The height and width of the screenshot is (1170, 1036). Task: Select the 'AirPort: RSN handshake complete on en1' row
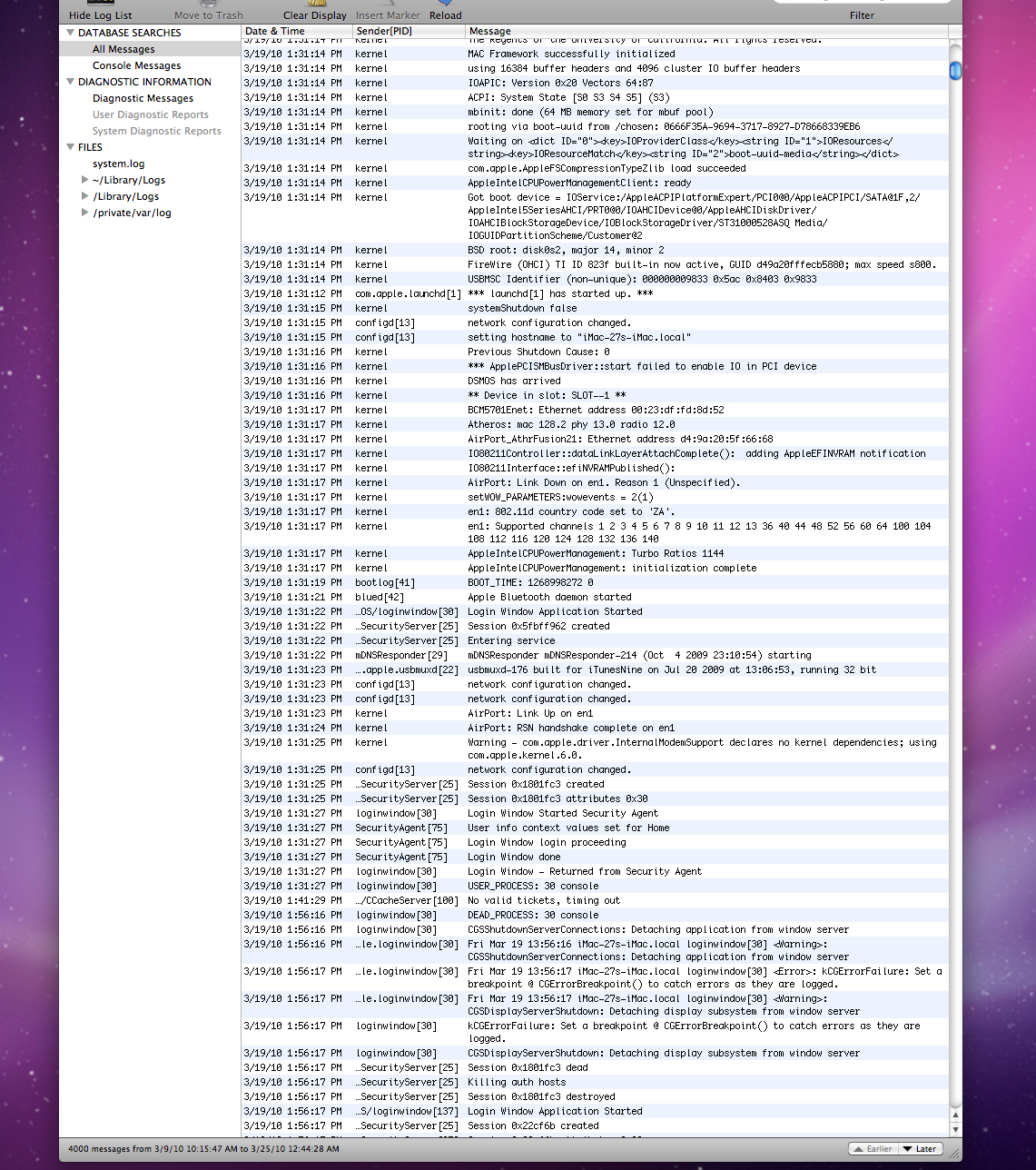pyautogui.click(x=595, y=728)
